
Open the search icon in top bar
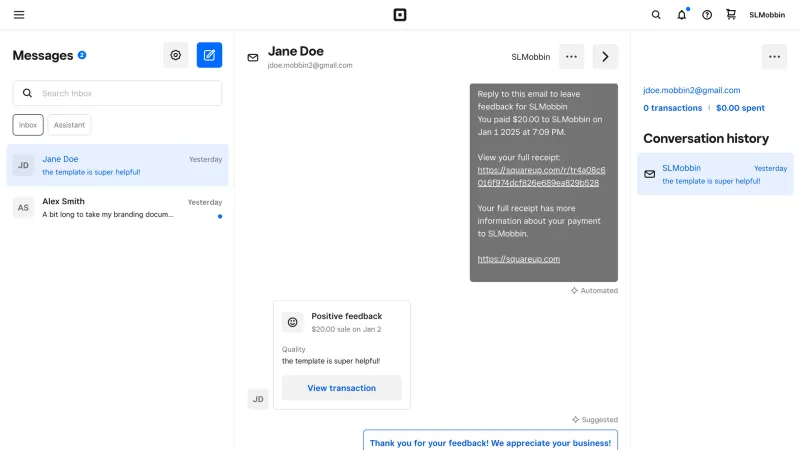656,15
